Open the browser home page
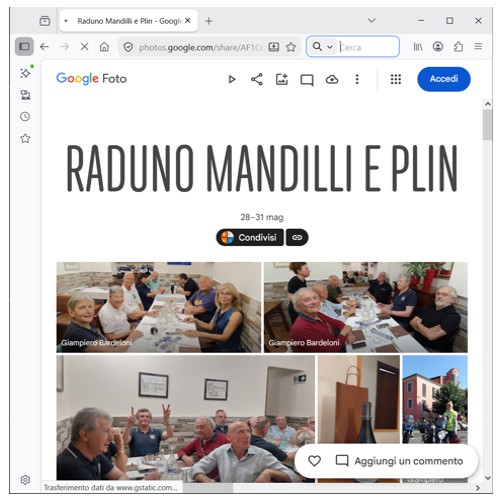Viewport: 500px width, 500px height. point(104,47)
